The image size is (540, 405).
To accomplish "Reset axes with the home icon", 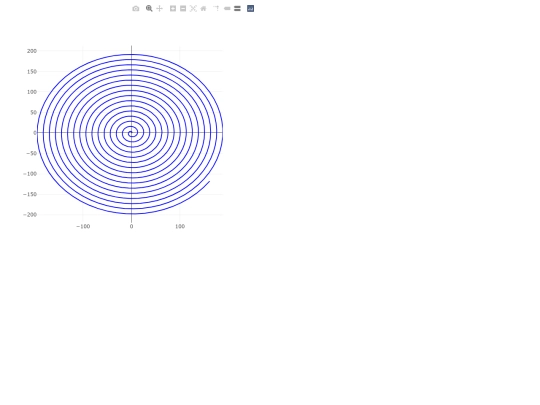I will (204, 9).
